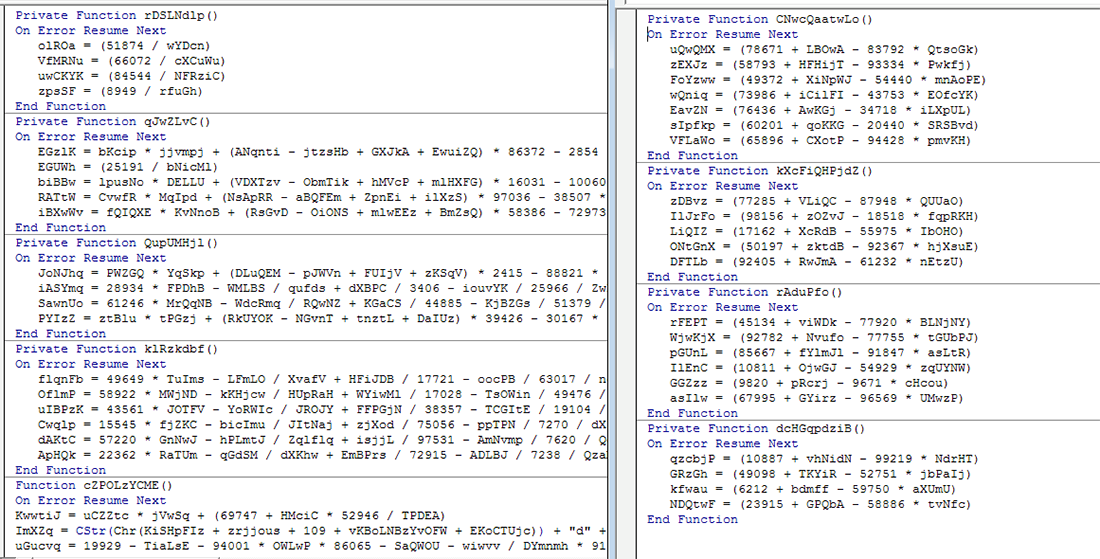This screenshot has width=1100, height=559.
Task: Click the 'Private Function QupUMHjl()' declaration
Action: tap(116, 243)
